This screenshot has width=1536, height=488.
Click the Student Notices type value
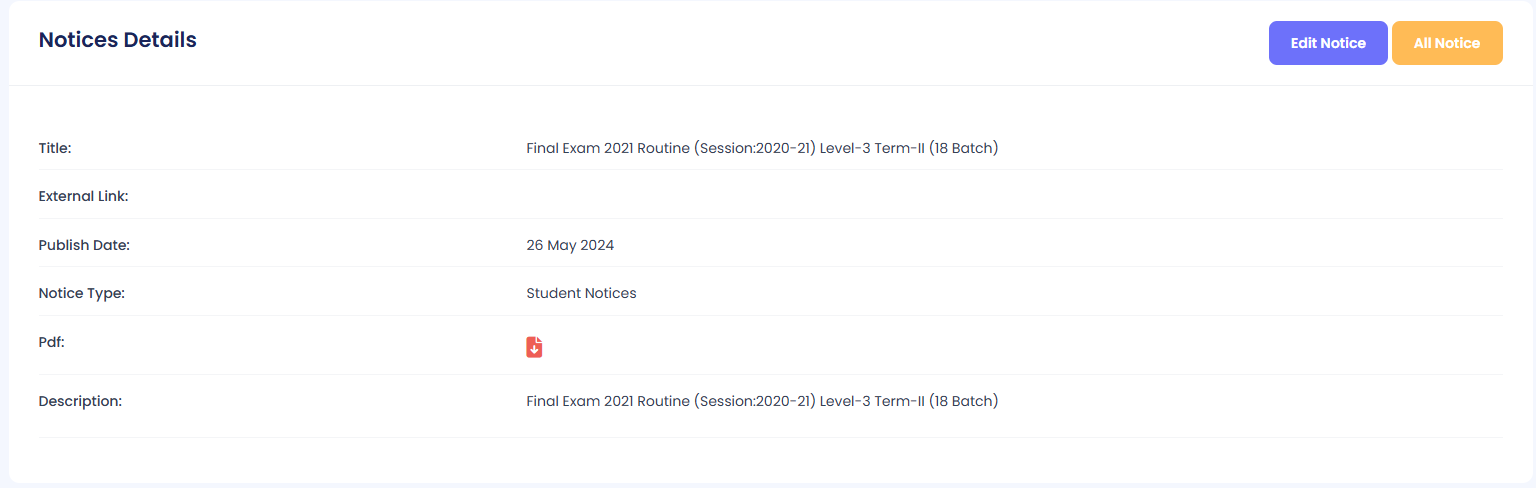(581, 293)
